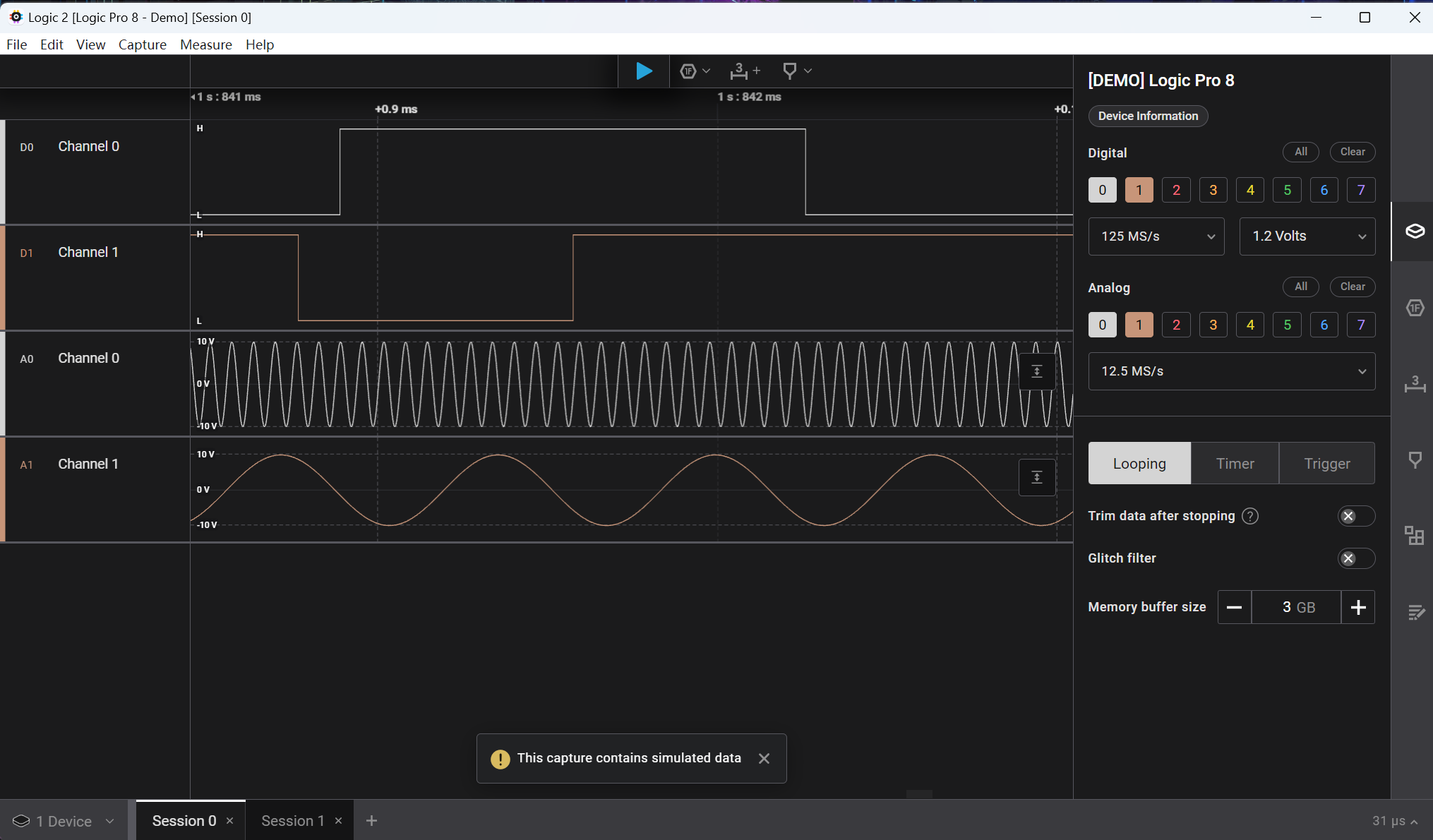
Task: Toggle digital channel 0
Action: click(x=1102, y=190)
